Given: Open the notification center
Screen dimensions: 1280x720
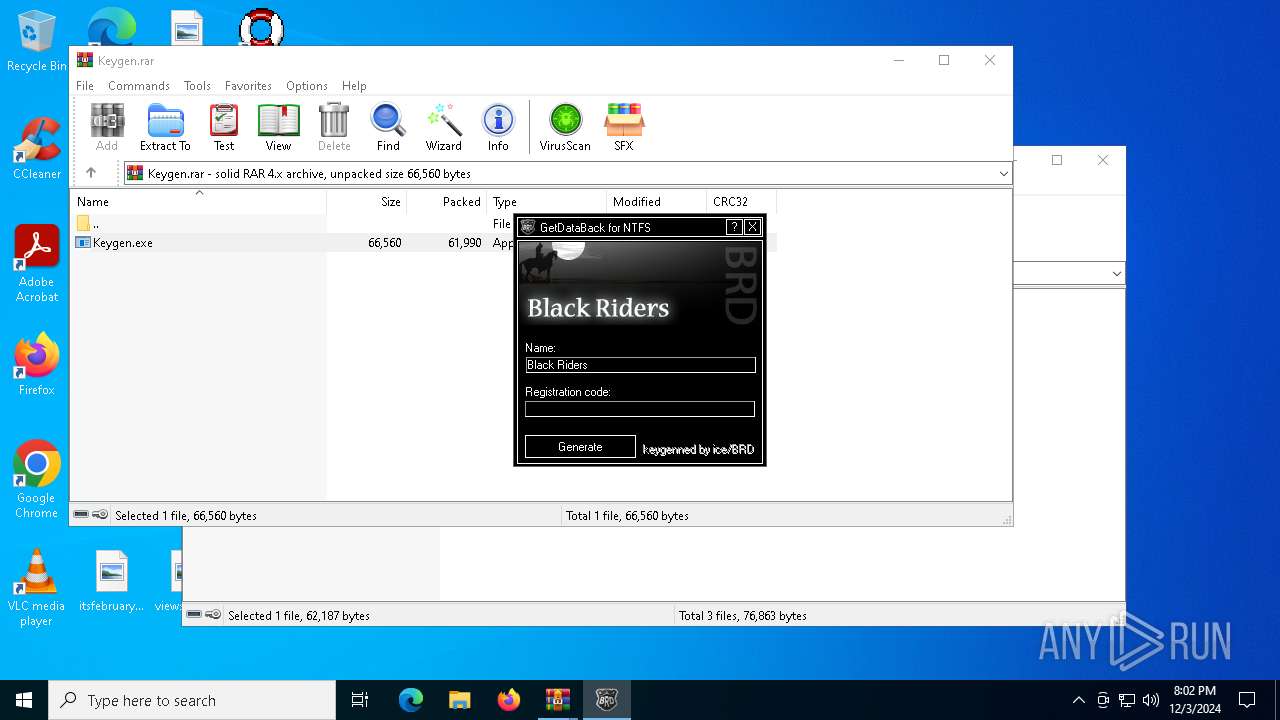Looking at the screenshot, I should click(x=1247, y=700).
